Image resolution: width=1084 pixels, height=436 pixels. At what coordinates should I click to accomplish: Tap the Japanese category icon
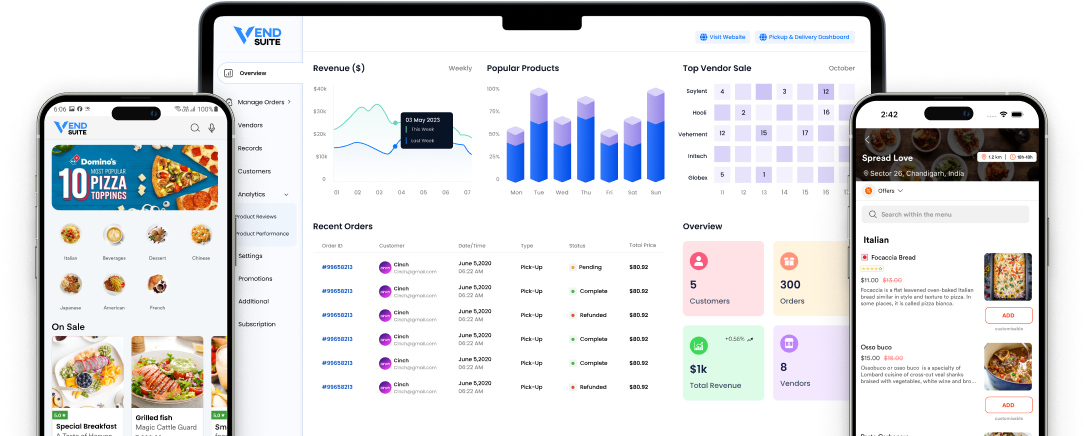(70, 285)
